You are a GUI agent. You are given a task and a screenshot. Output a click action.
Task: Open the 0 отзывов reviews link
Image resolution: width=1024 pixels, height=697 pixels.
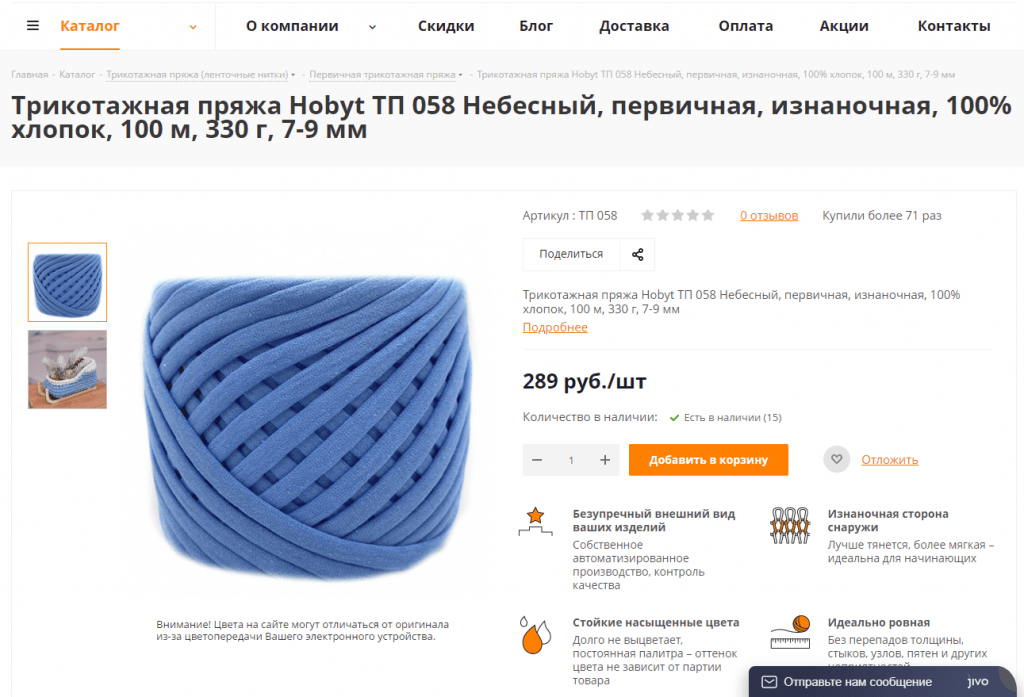(769, 216)
